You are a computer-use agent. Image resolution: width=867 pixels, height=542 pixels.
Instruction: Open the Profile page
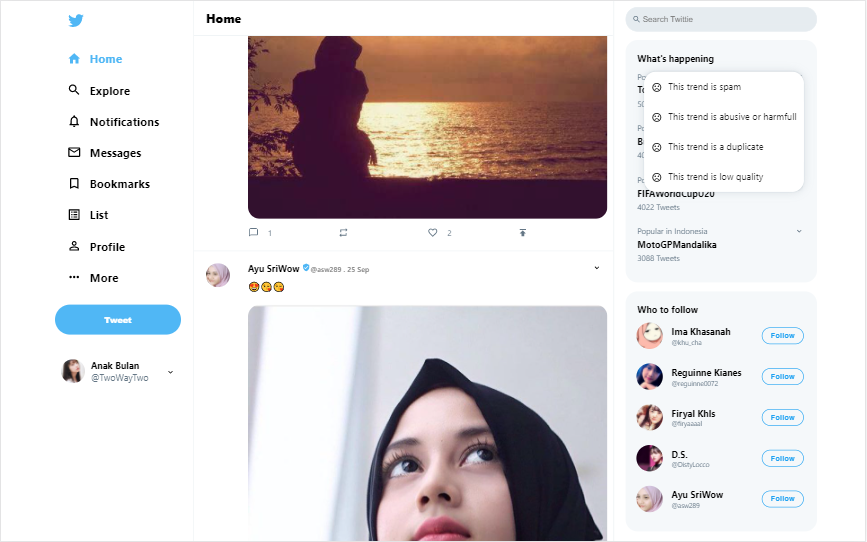pyautogui.click(x=107, y=247)
